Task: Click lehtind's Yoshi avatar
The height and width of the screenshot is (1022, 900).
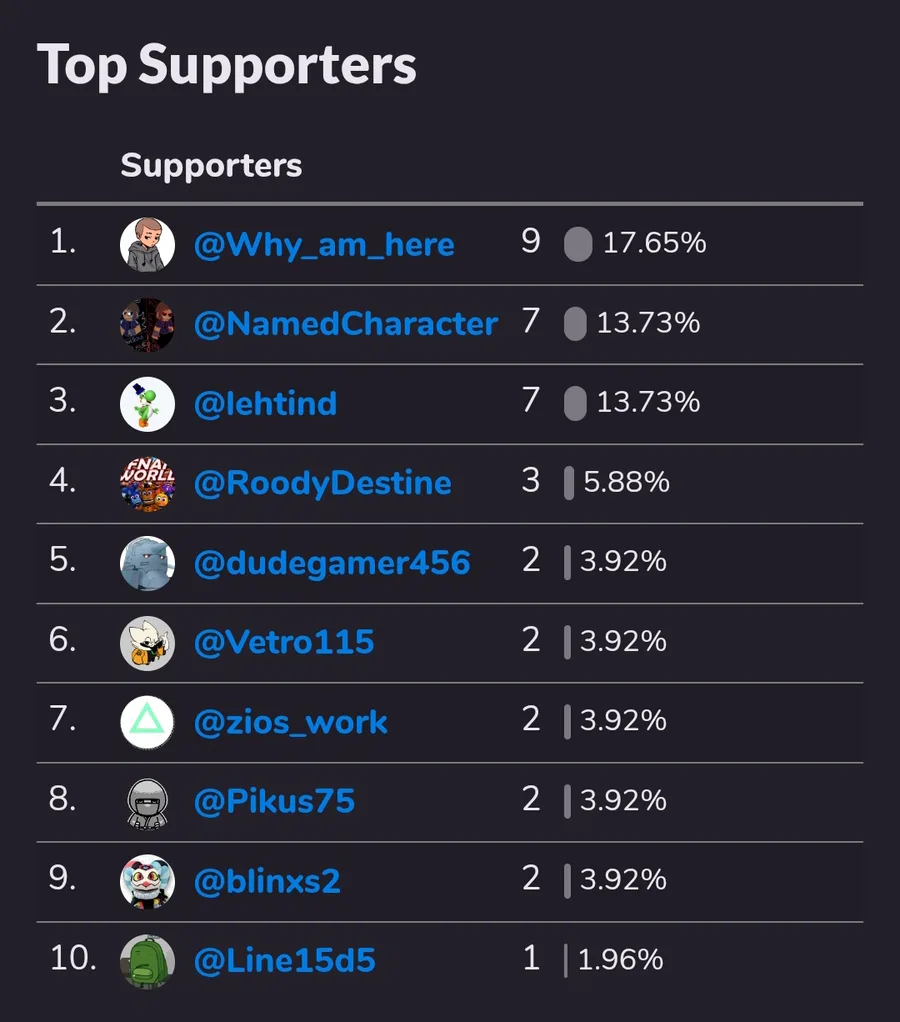Action: pos(147,404)
